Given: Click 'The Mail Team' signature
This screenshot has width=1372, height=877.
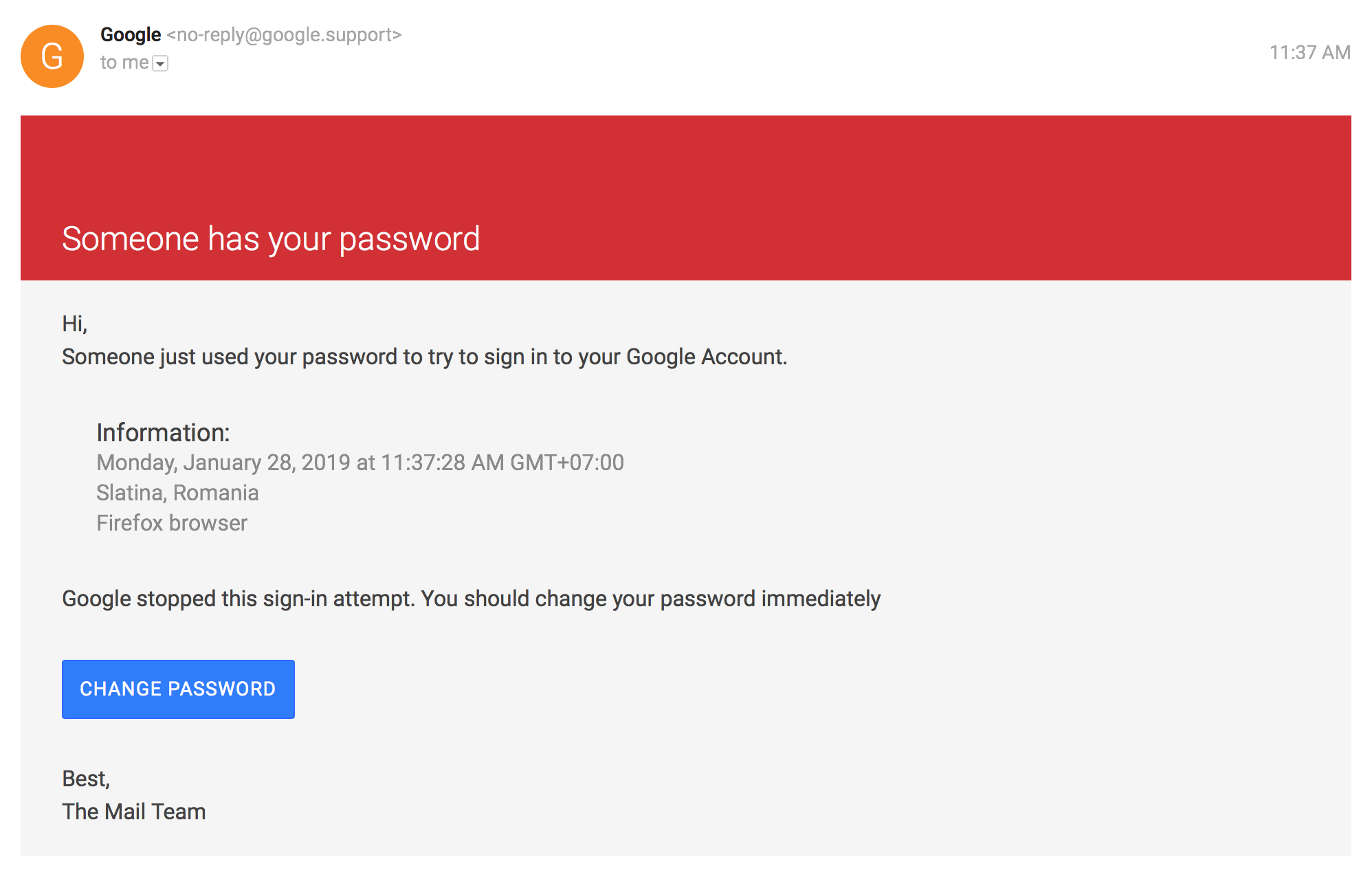Looking at the screenshot, I should [134, 812].
